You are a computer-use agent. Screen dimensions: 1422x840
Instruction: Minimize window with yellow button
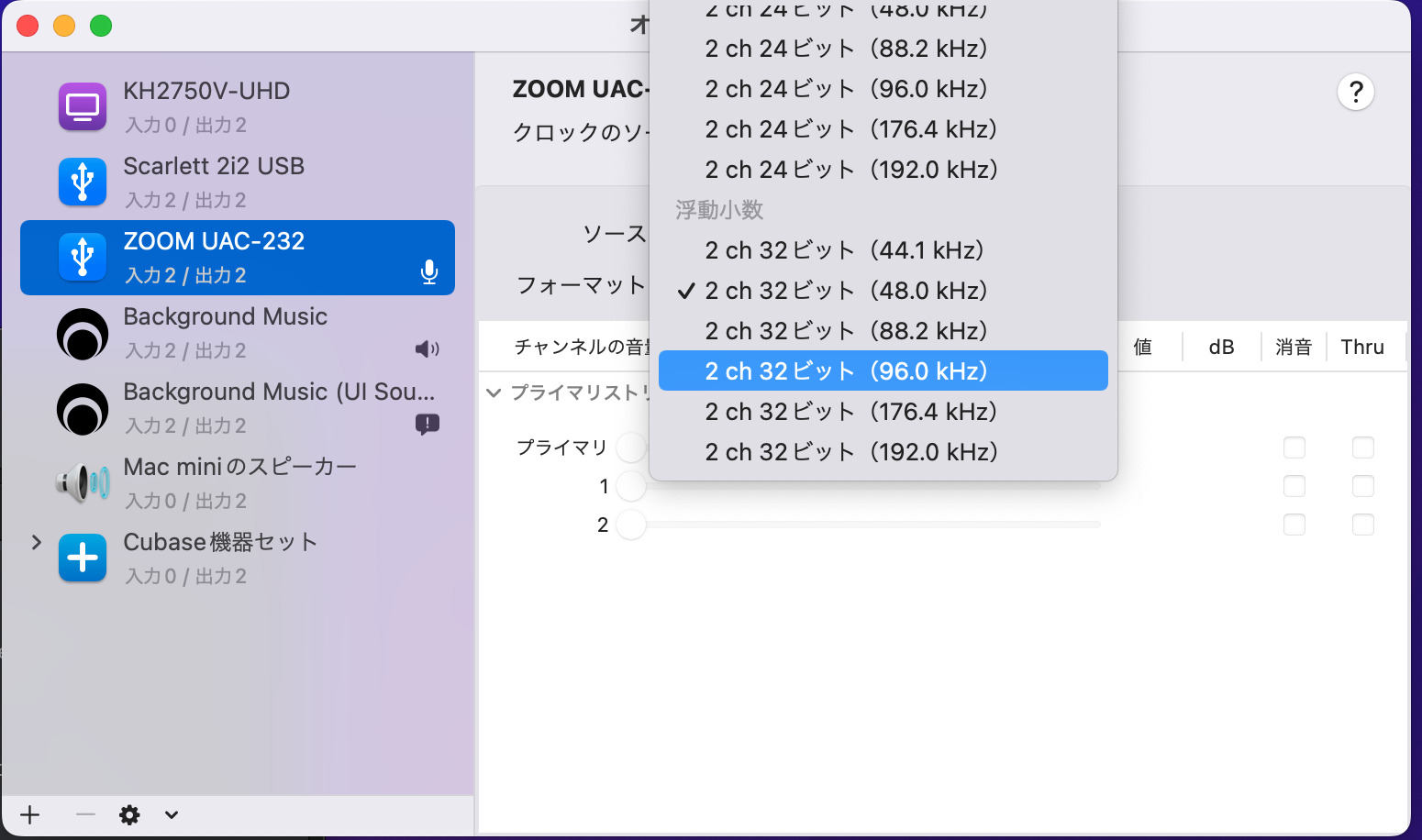(x=64, y=26)
